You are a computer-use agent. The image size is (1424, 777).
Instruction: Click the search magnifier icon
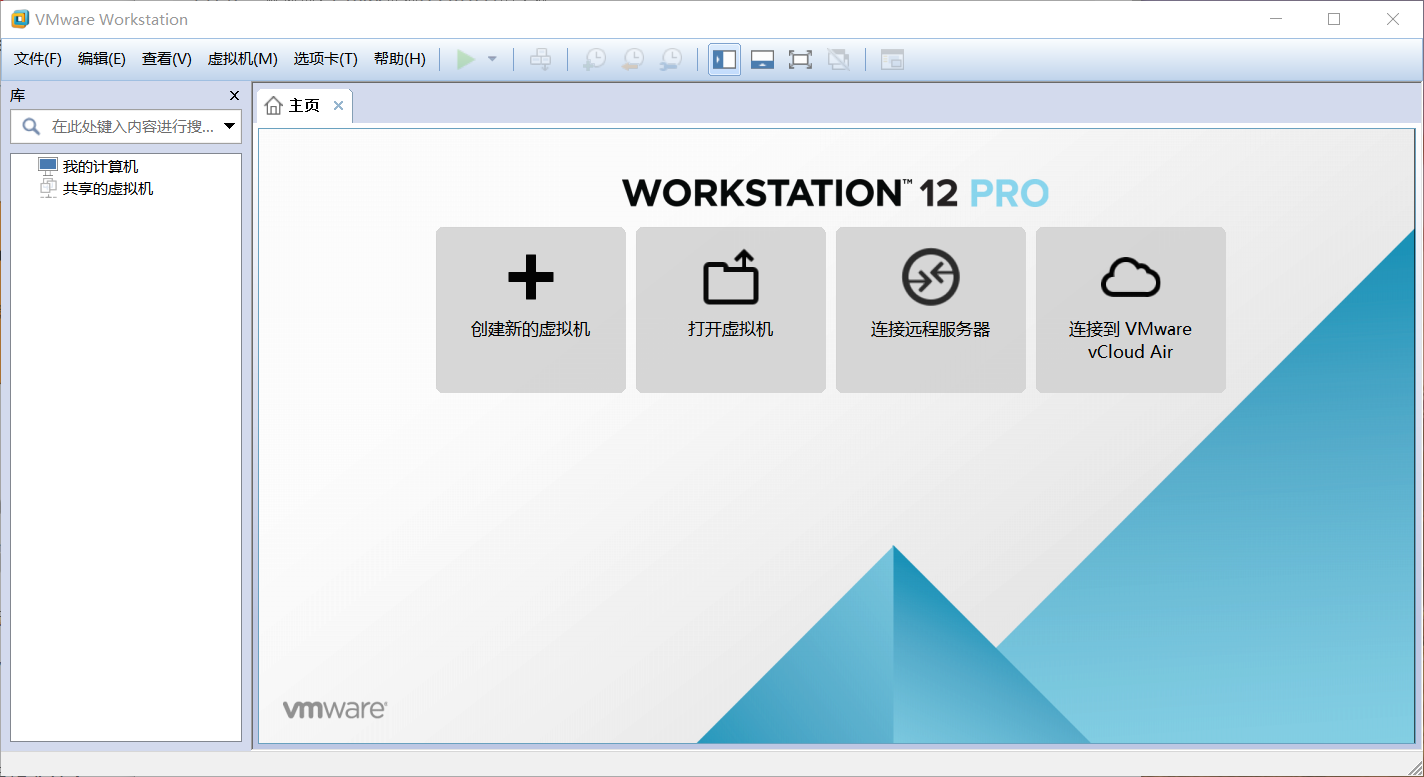(x=31, y=126)
